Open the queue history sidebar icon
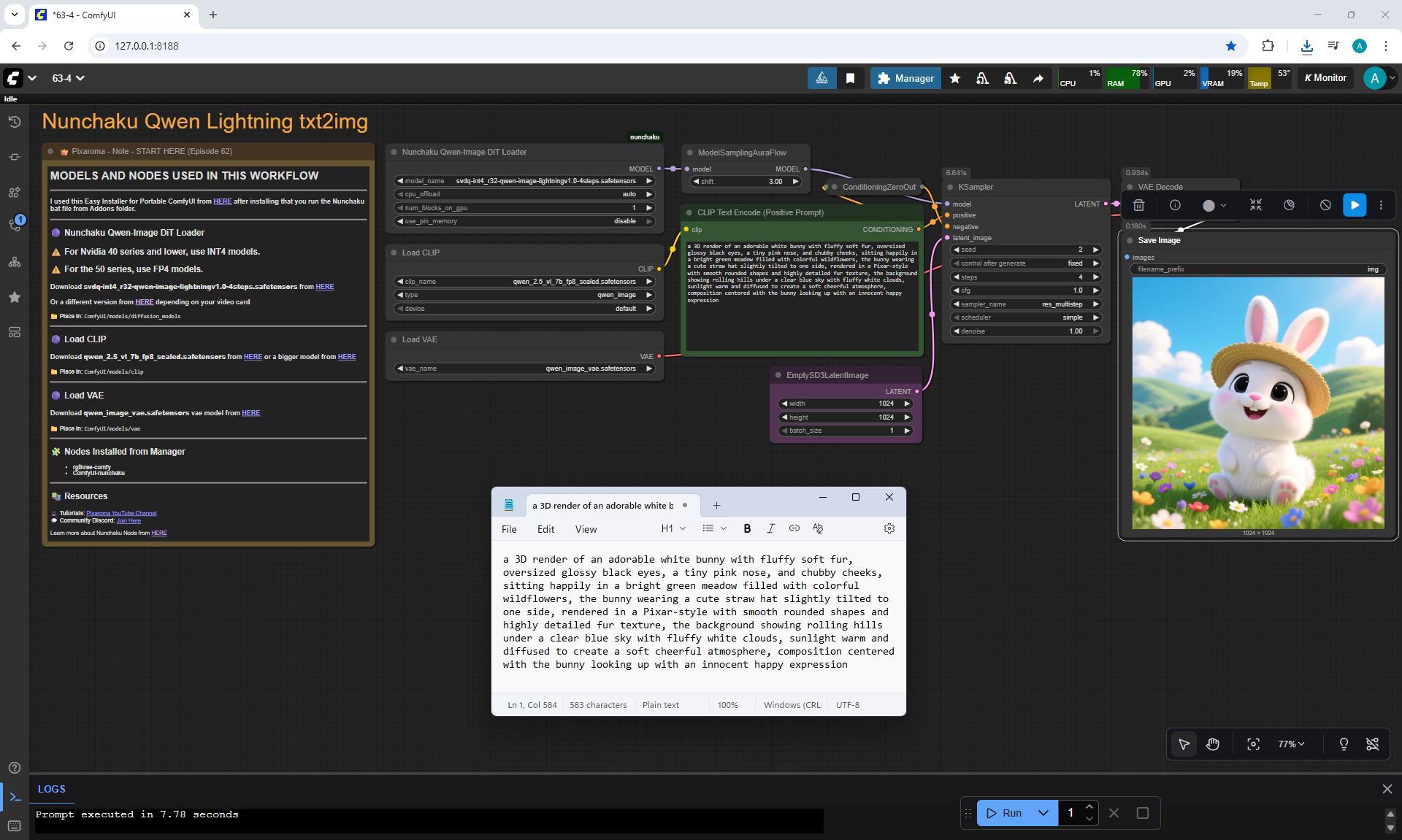The image size is (1402, 840). [x=14, y=122]
